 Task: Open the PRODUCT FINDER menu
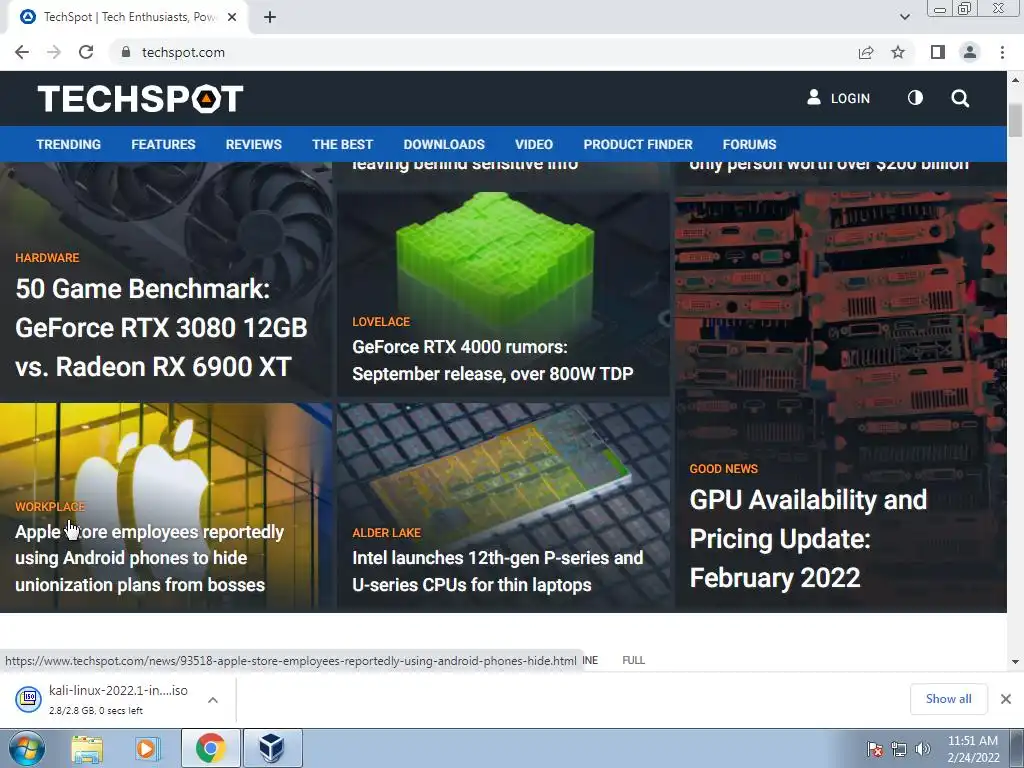pyautogui.click(x=638, y=144)
